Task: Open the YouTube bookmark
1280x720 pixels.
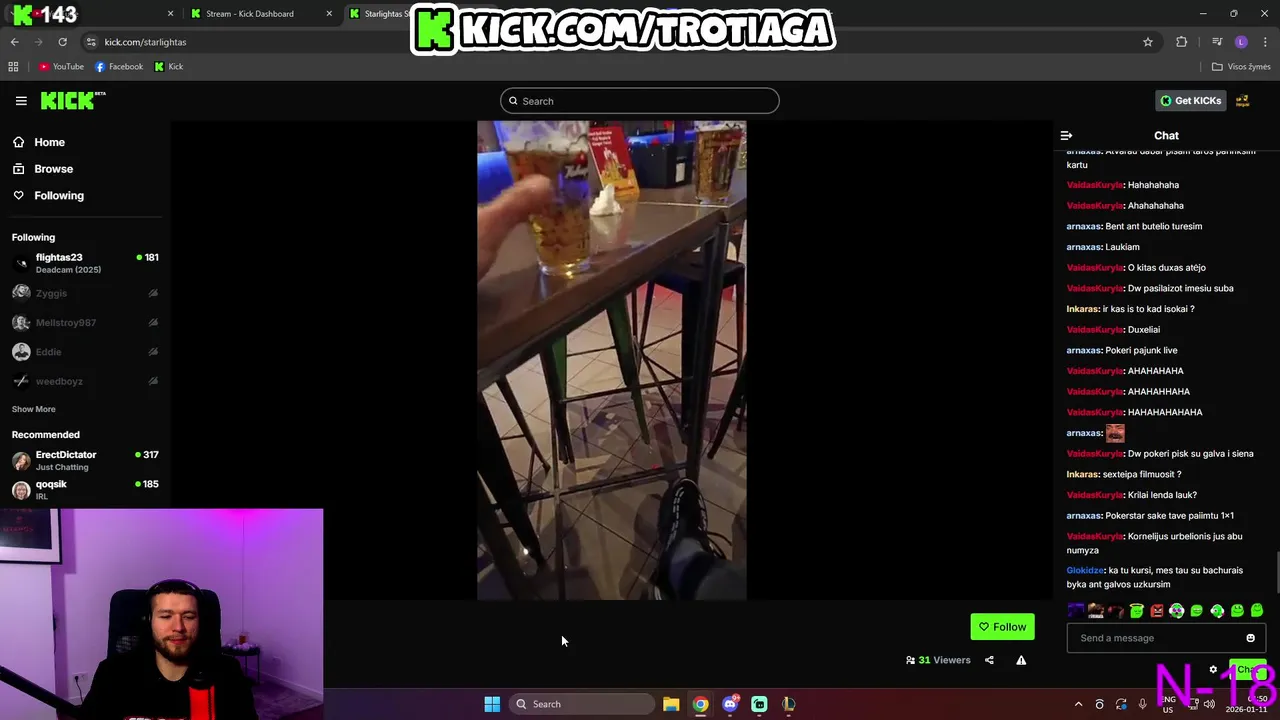Action: (61, 67)
